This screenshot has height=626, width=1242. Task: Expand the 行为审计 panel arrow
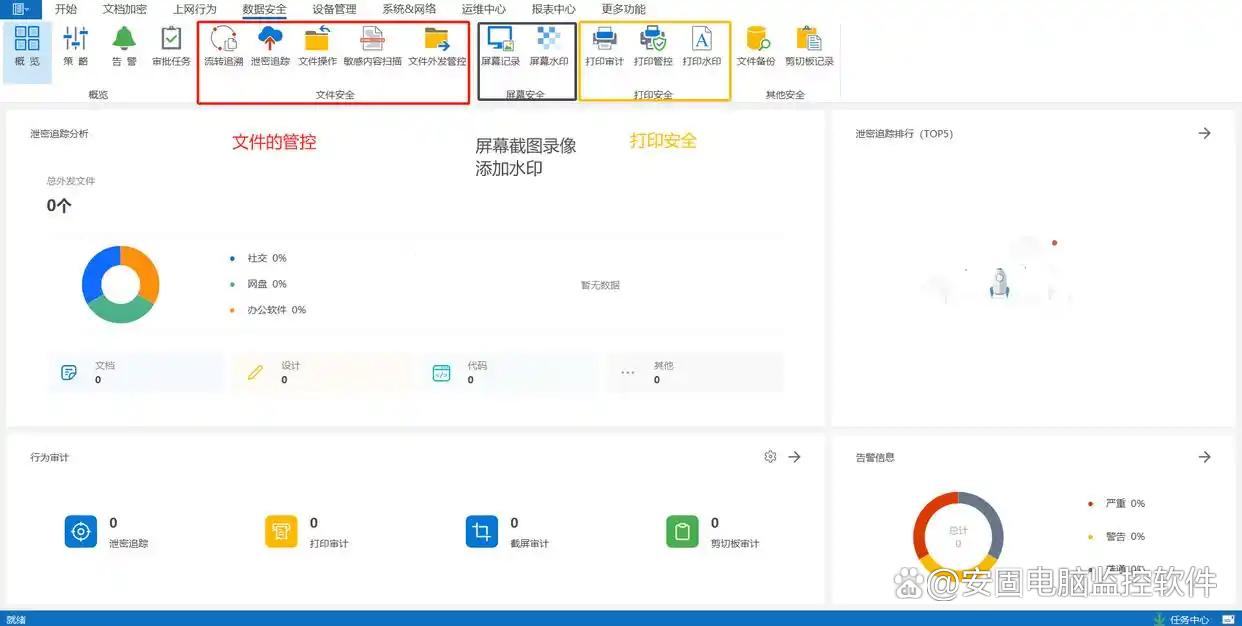click(795, 457)
